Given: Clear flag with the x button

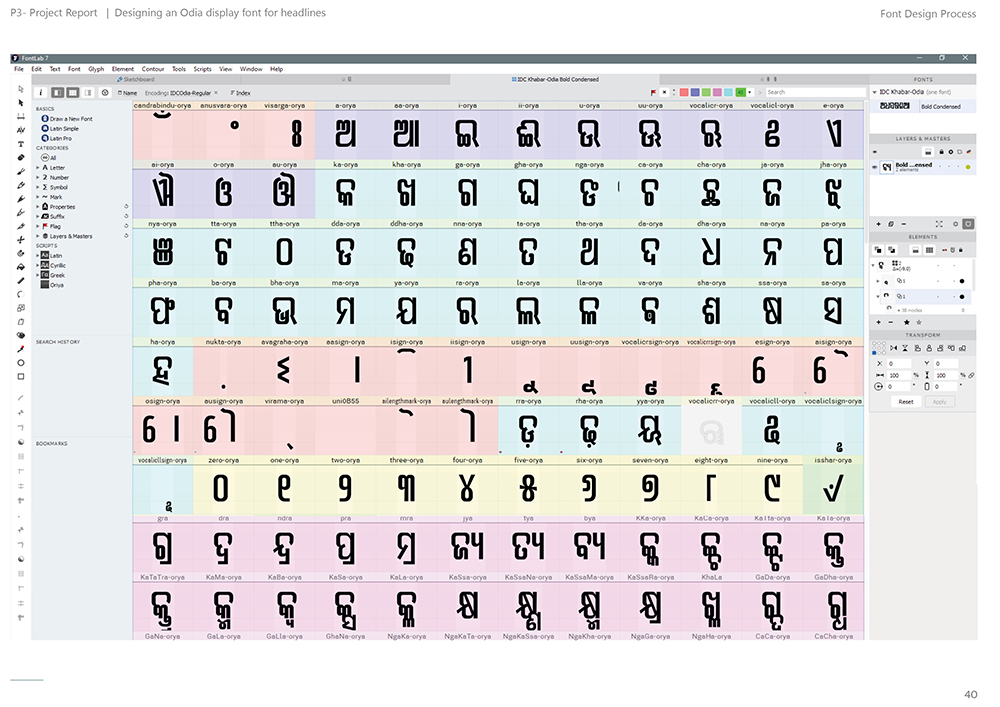Looking at the screenshot, I should point(665,92).
